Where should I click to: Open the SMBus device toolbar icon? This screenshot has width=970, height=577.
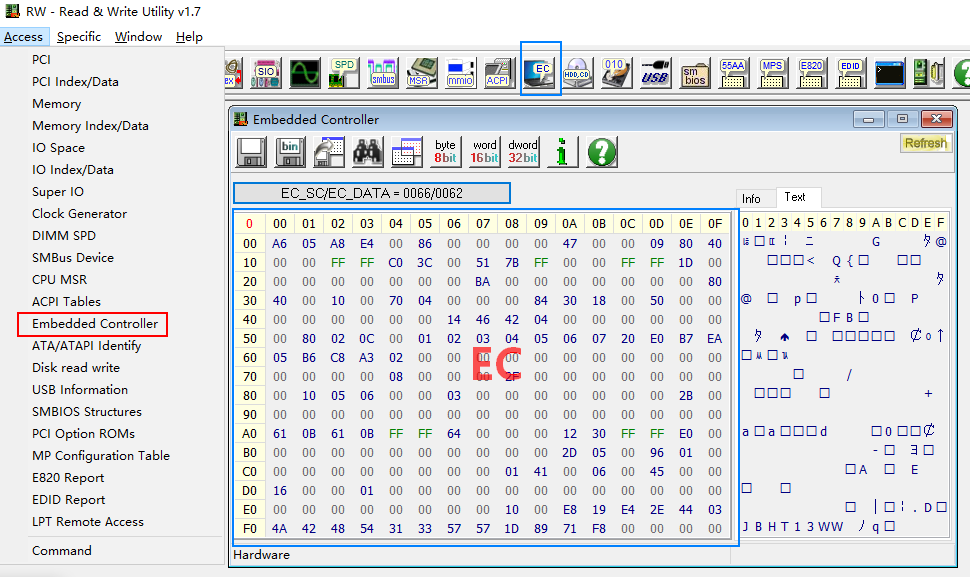(382, 73)
